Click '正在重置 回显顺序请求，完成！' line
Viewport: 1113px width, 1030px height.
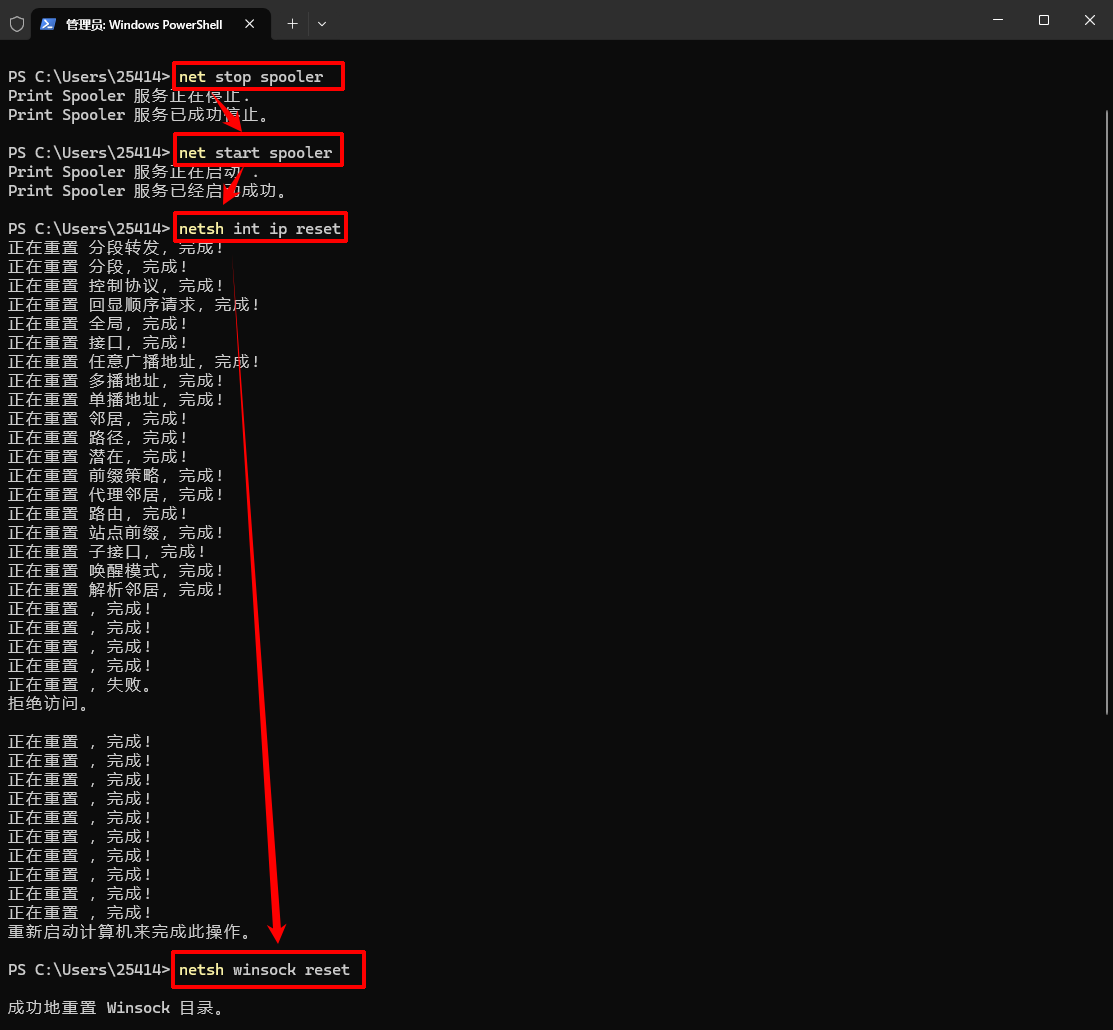[134, 305]
